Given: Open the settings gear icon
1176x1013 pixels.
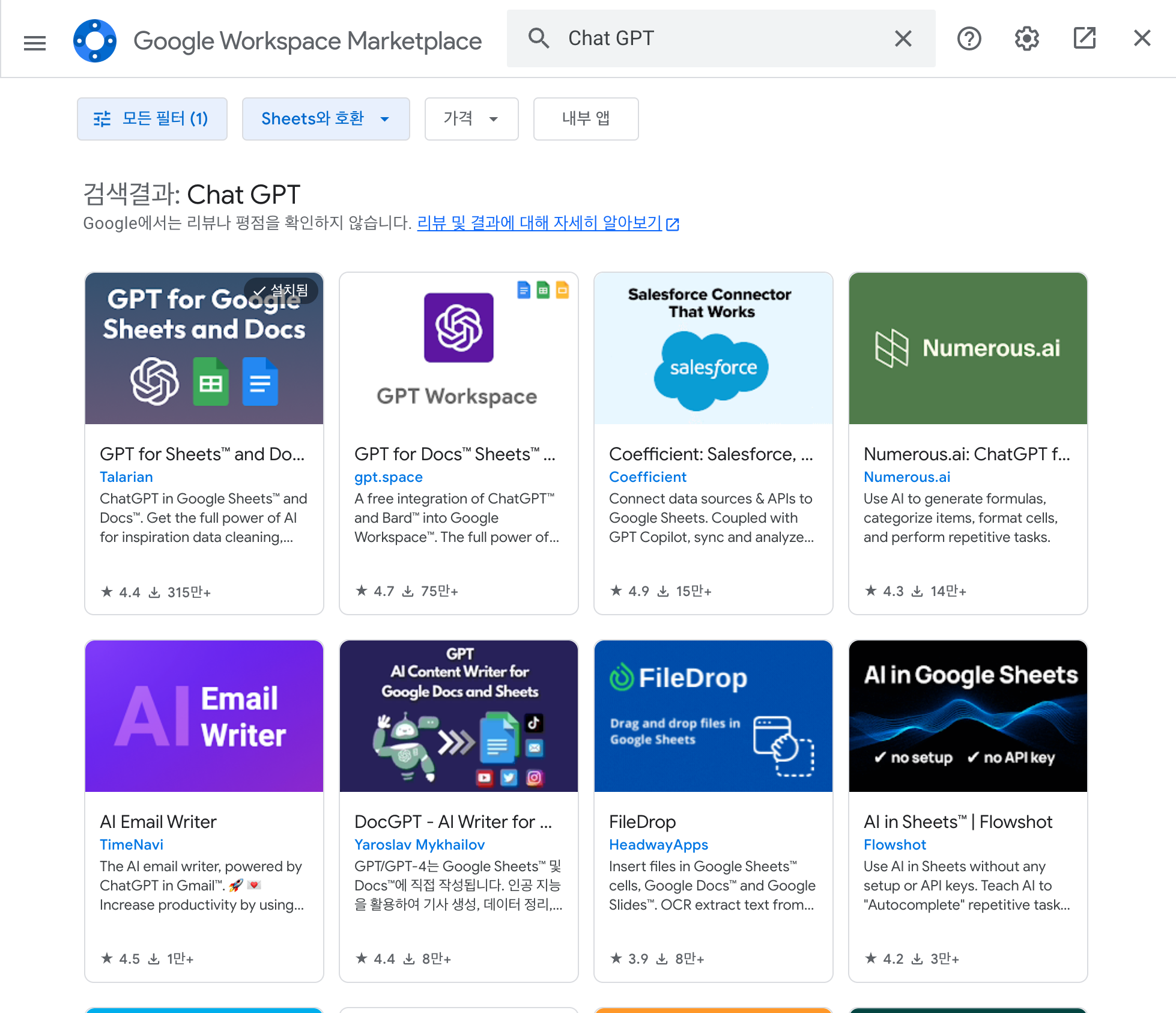Looking at the screenshot, I should [1026, 38].
